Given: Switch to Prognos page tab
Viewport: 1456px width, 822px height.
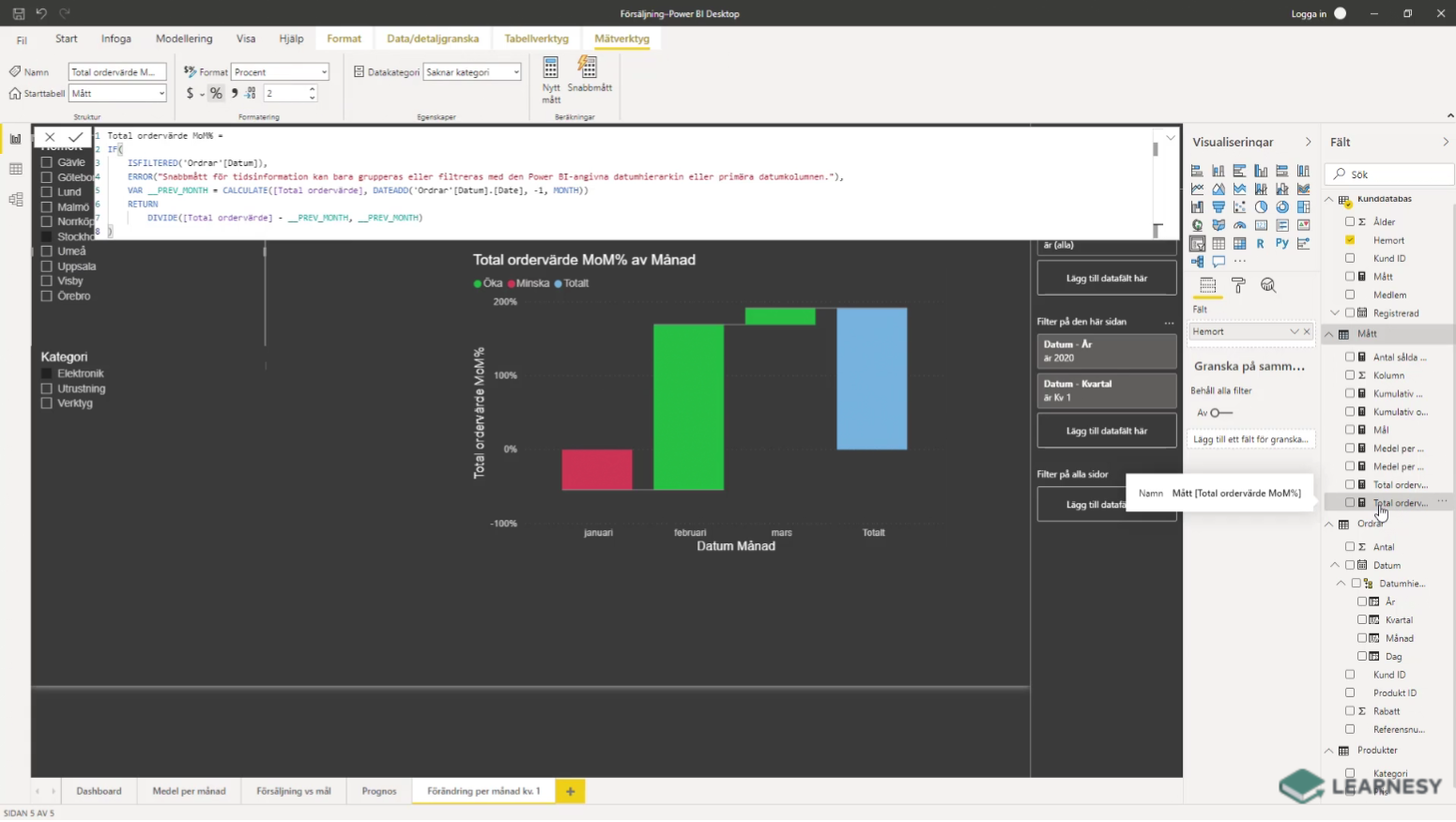Looking at the screenshot, I should (379, 791).
